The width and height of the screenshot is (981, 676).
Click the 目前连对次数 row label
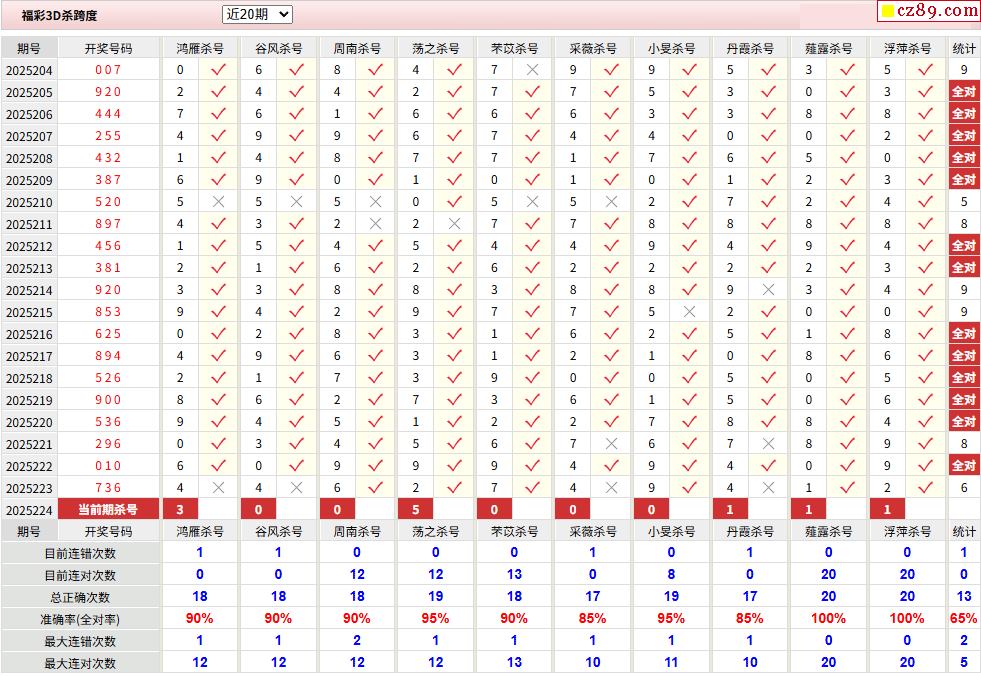click(80, 576)
